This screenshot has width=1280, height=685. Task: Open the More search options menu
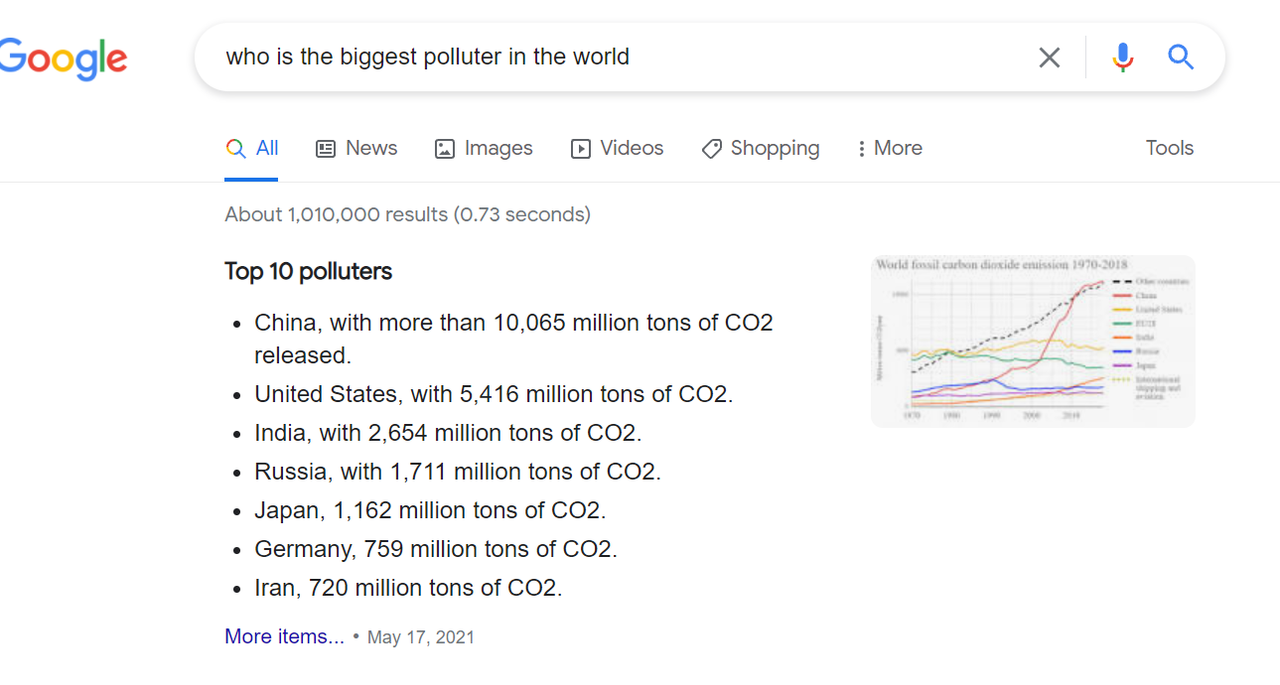[890, 149]
